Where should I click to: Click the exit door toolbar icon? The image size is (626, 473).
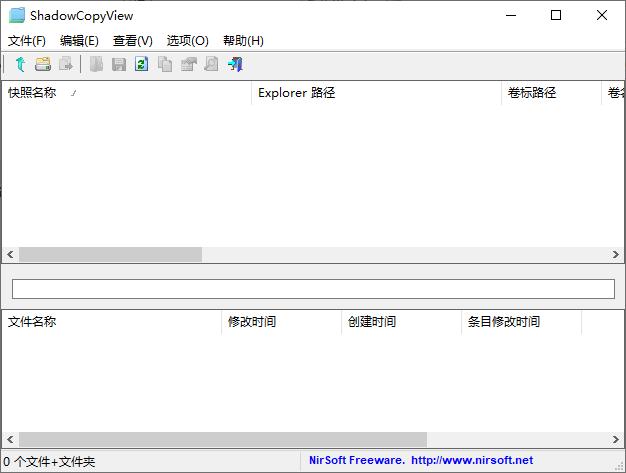[235, 64]
